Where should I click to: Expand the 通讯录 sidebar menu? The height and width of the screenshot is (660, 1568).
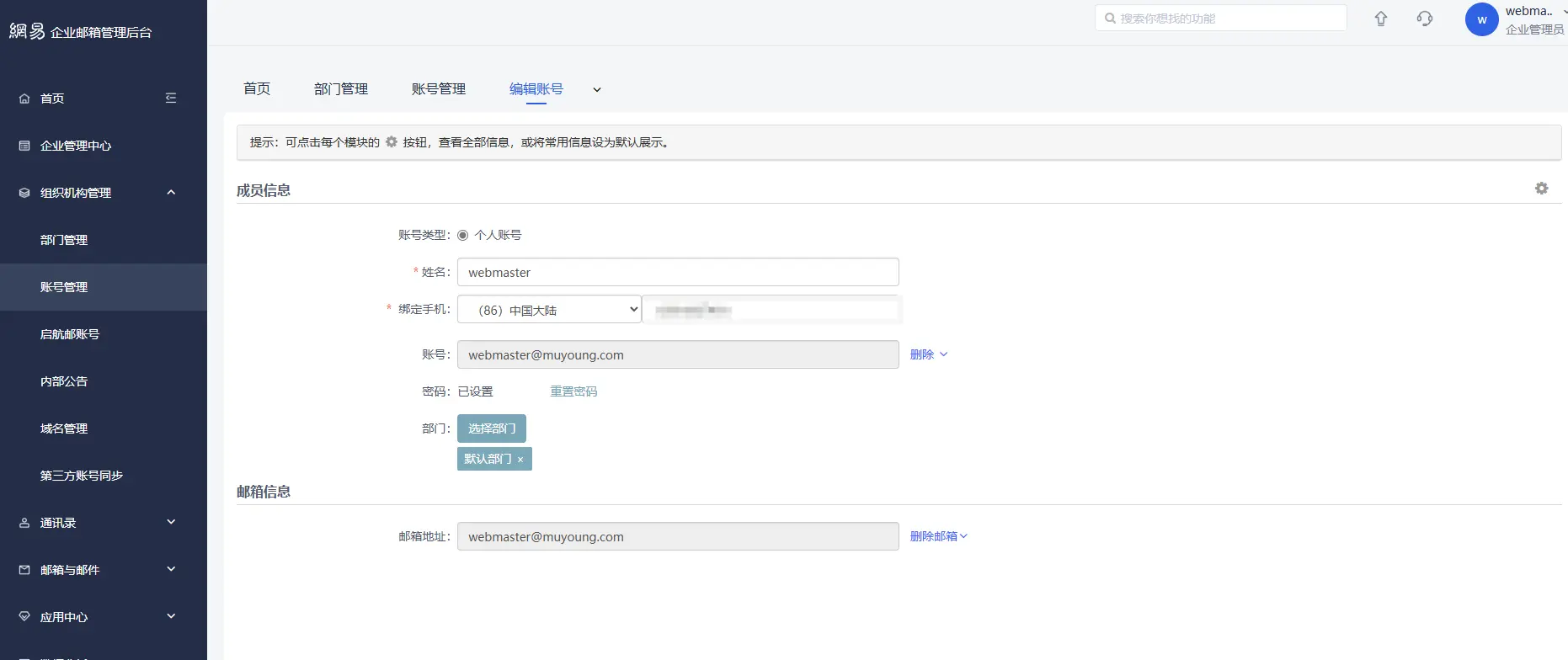click(x=171, y=523)
